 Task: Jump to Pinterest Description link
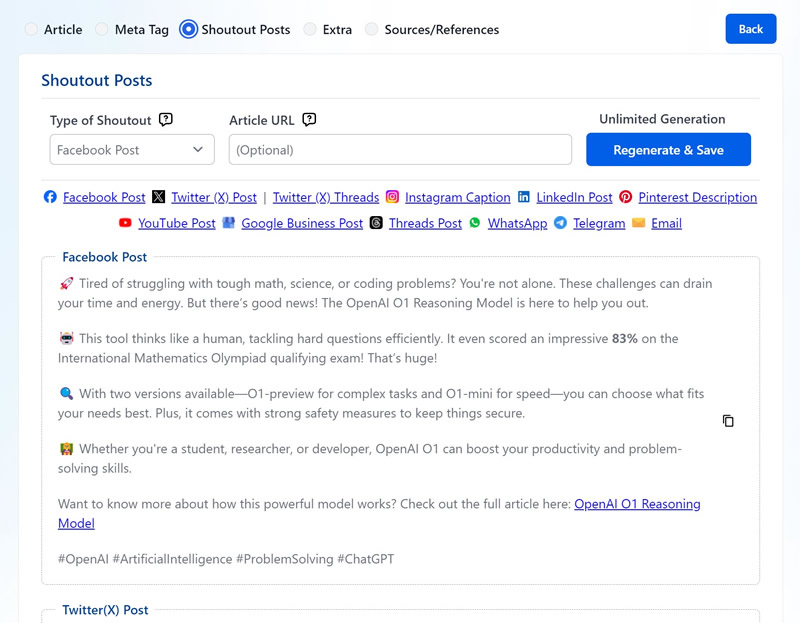click(697, 197)
